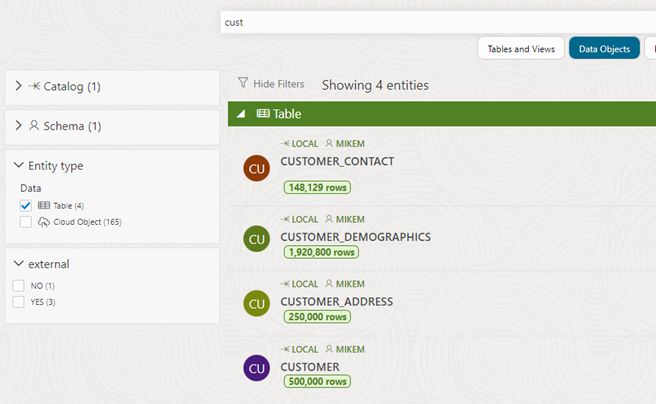The width and height of the screenshot is (656, 404).
Task: Open the CUSTOMER table entry
Action: 310,367
